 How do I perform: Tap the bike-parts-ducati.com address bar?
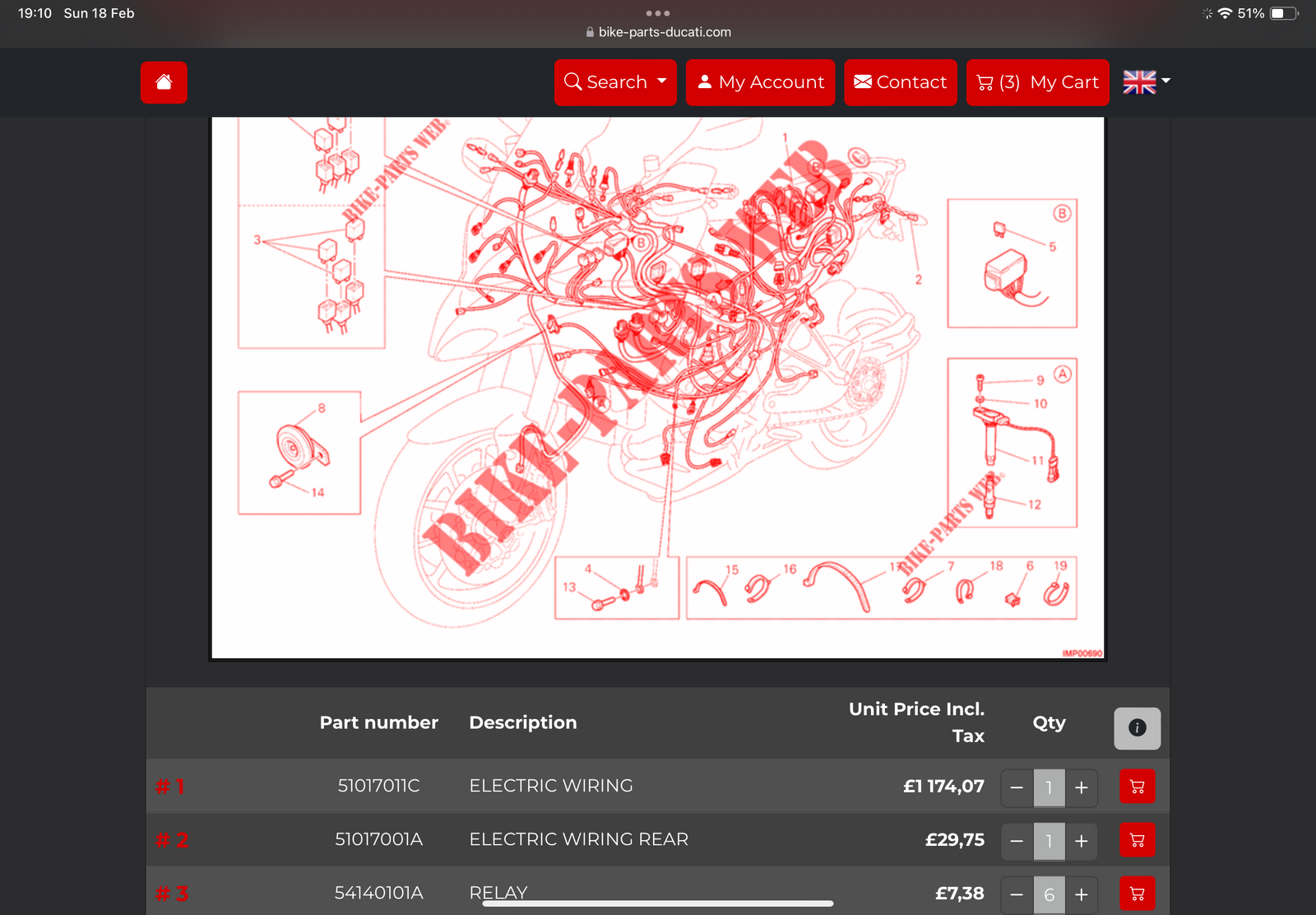click(658, 32)
